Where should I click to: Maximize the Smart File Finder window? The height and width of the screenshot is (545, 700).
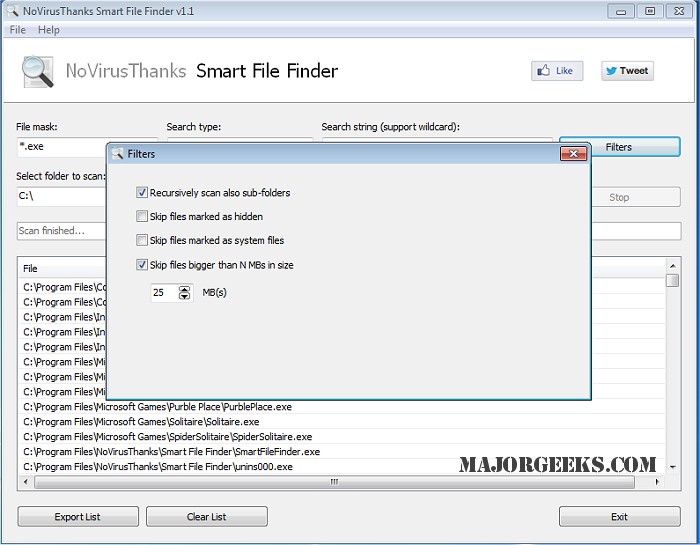(x=650, y=11)
